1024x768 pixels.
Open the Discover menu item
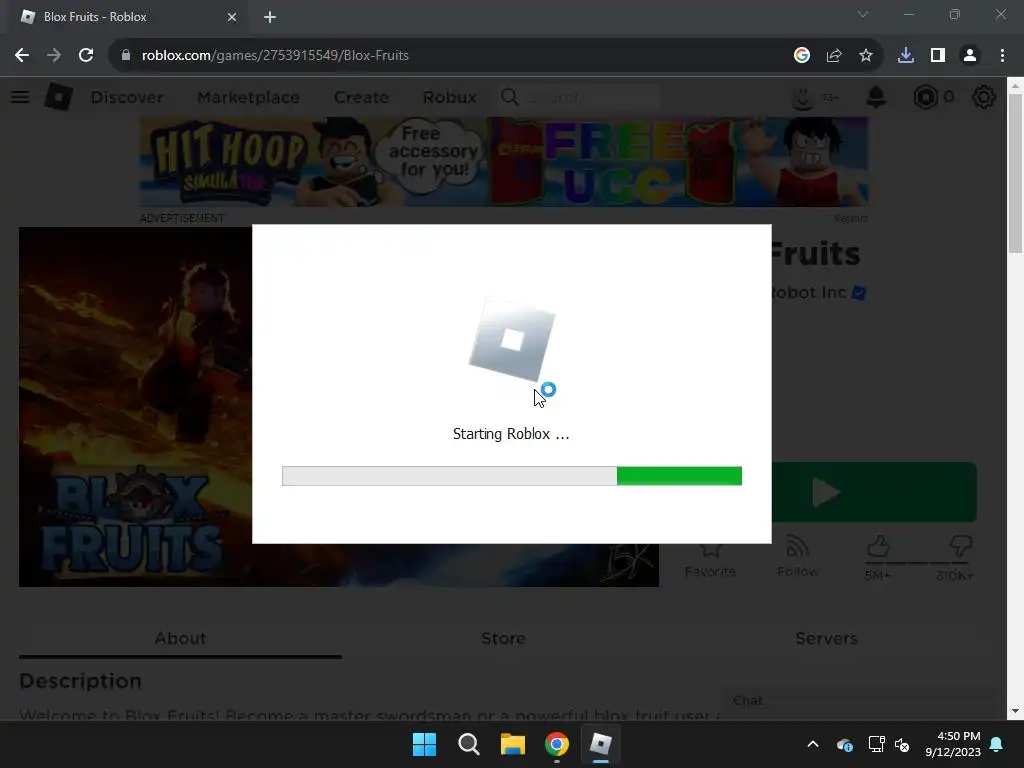tap(127, 97)
